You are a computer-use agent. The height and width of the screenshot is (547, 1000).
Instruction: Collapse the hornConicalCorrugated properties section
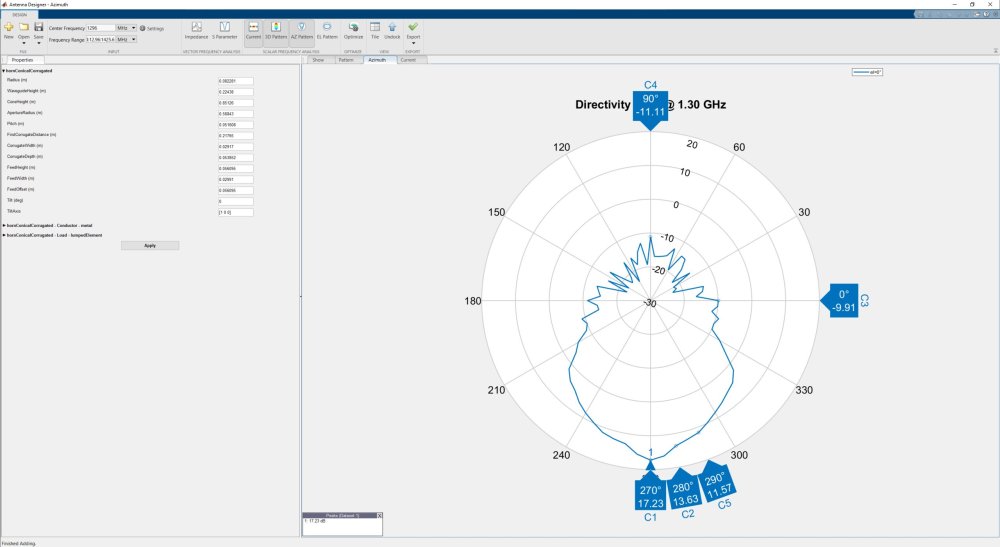click(4, 71)
